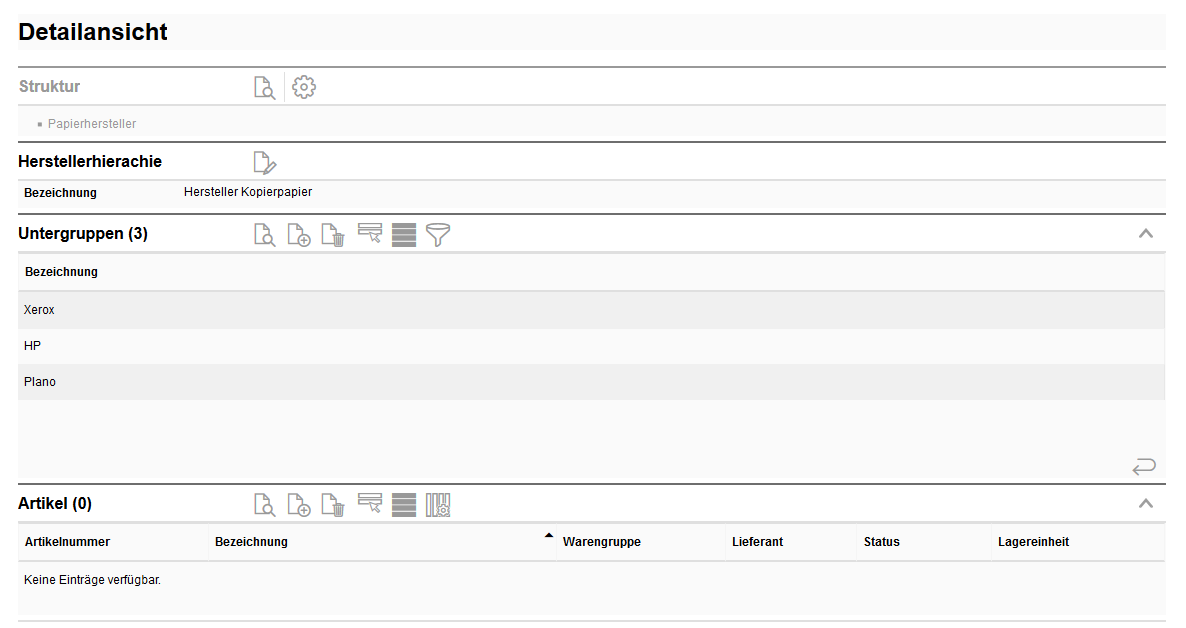The image size is (1186, 628).
Task: Open column settings icon in Artikel toolbar
Action: (438, 505)
